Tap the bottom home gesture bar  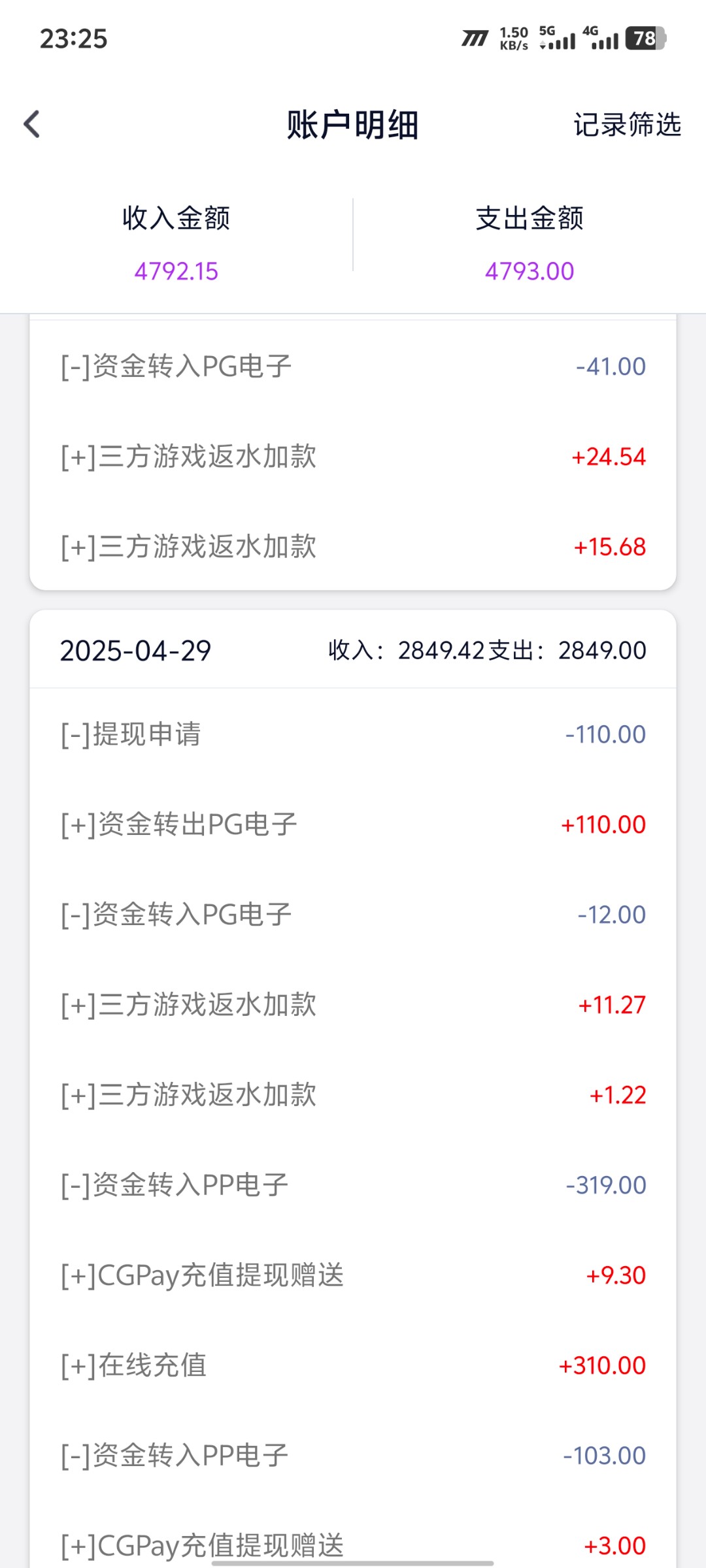[352, 1563]
